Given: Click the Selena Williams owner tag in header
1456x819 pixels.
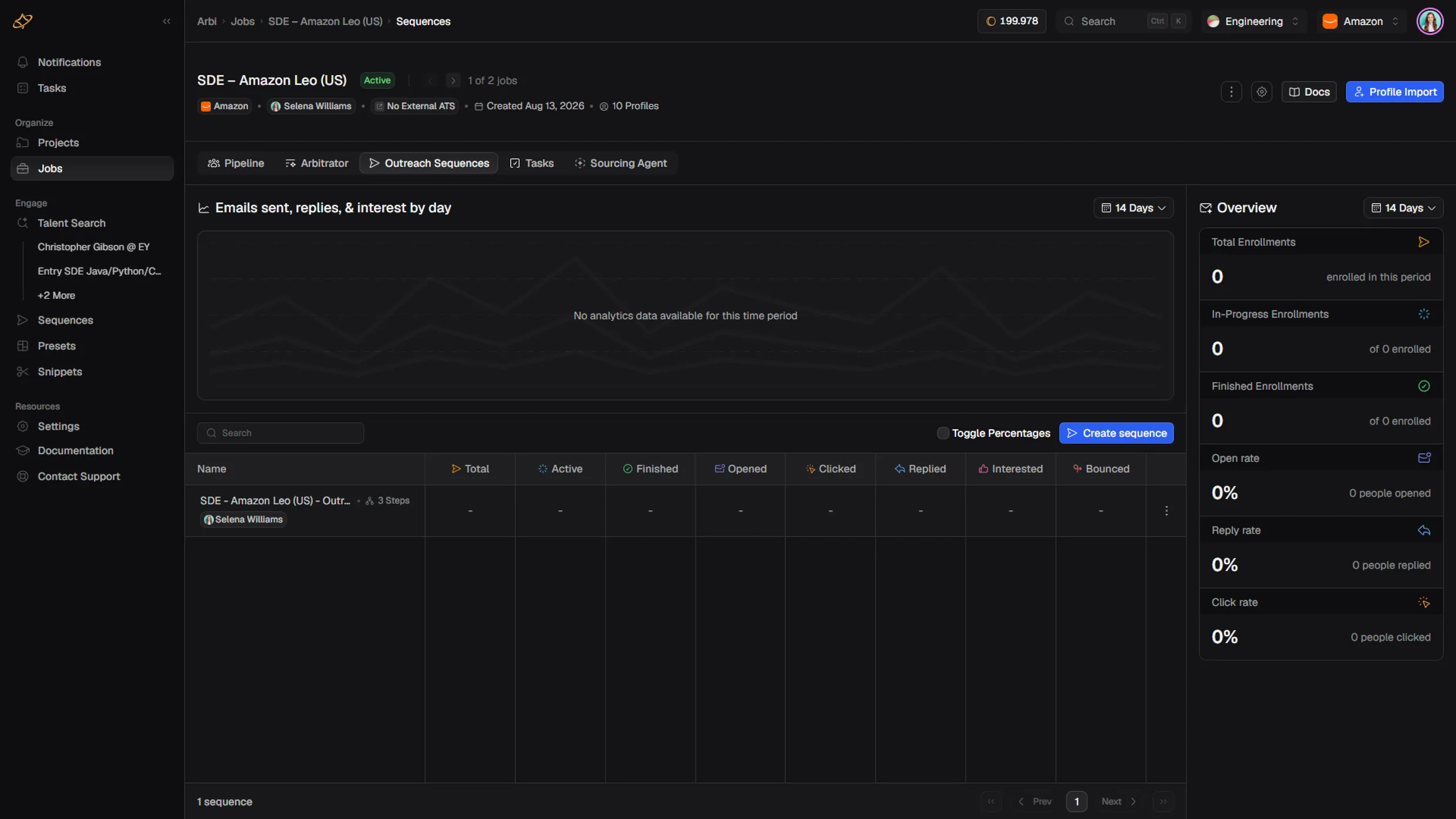Looking at the screenshot, I should 311,106.
